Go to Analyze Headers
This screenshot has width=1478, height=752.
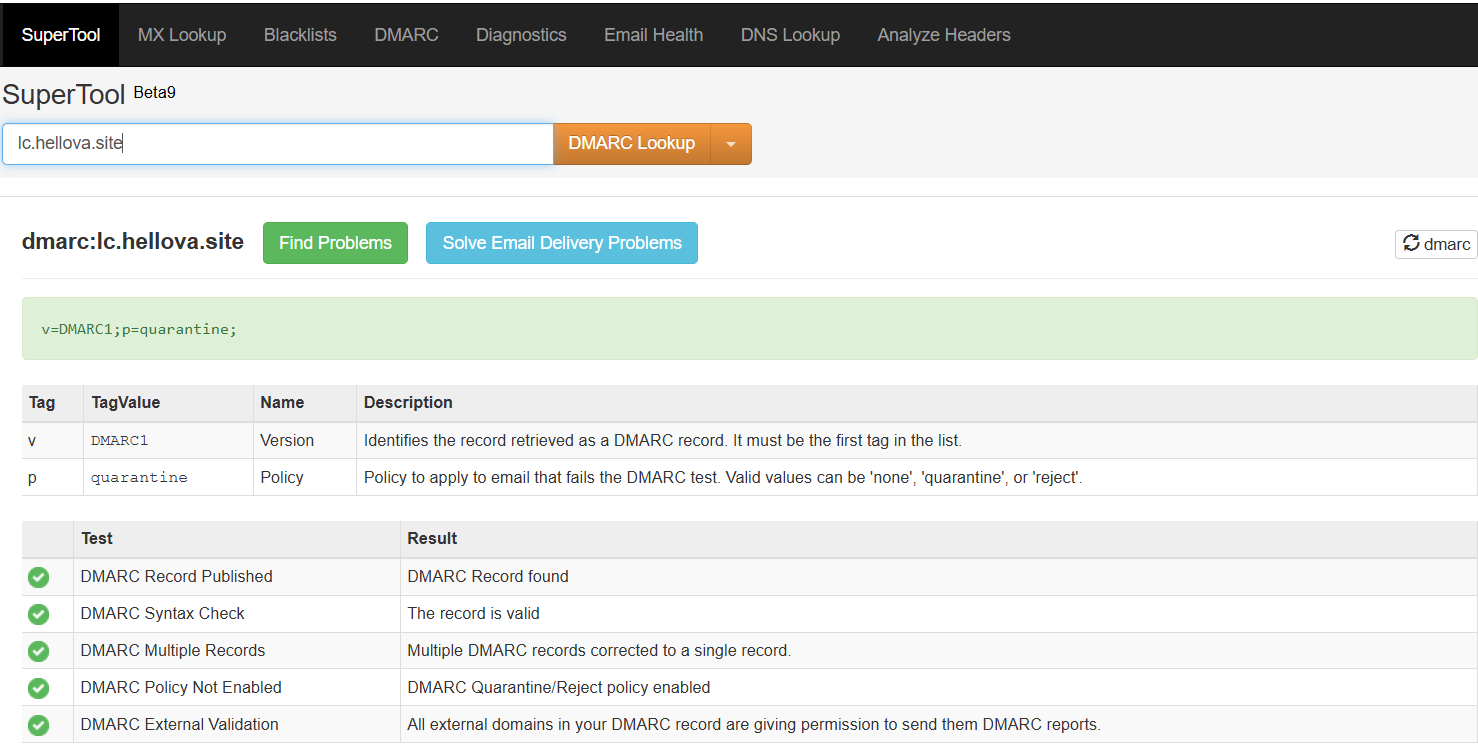943,35
